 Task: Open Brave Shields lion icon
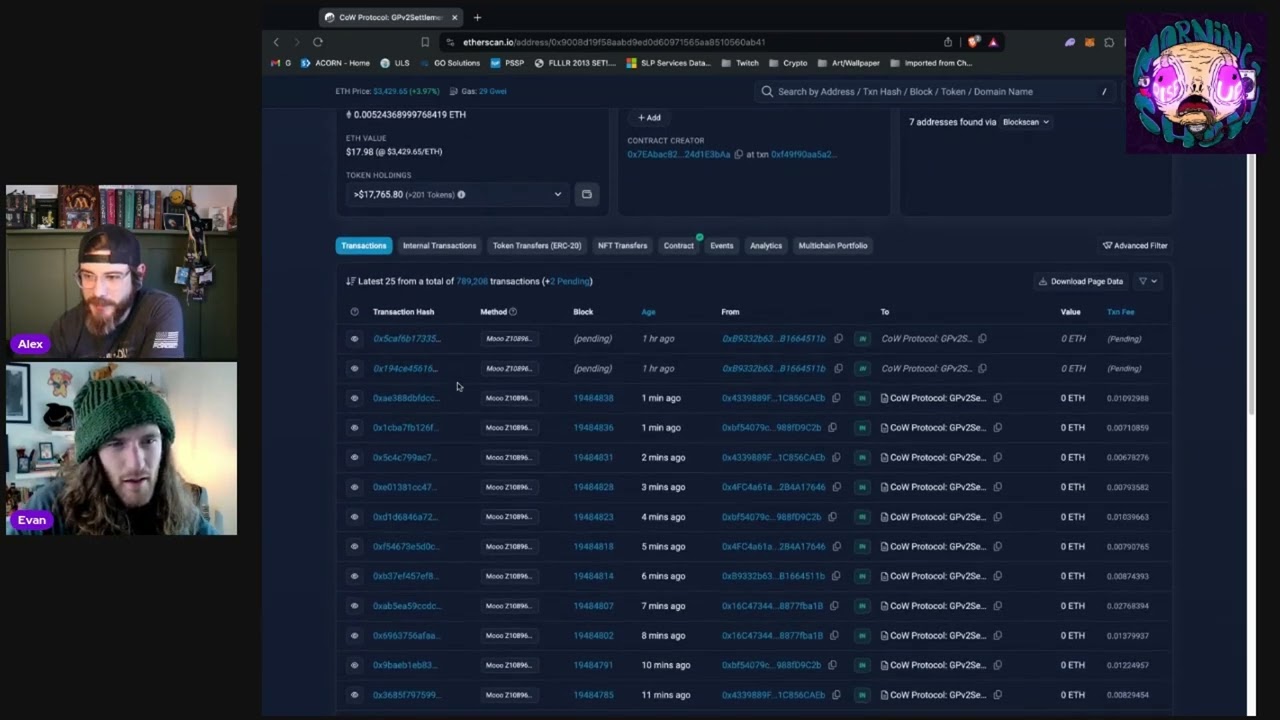973,42
